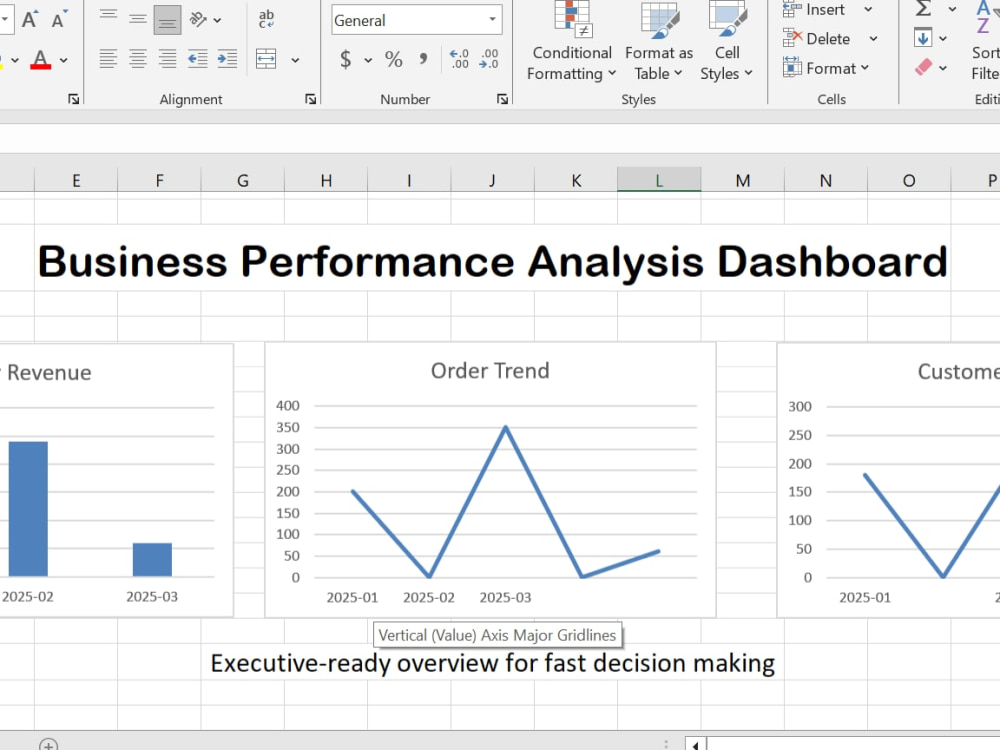1000x750 pixels.
Task: Open the AutoSum dropdown arrow
Action: (952, 10)
